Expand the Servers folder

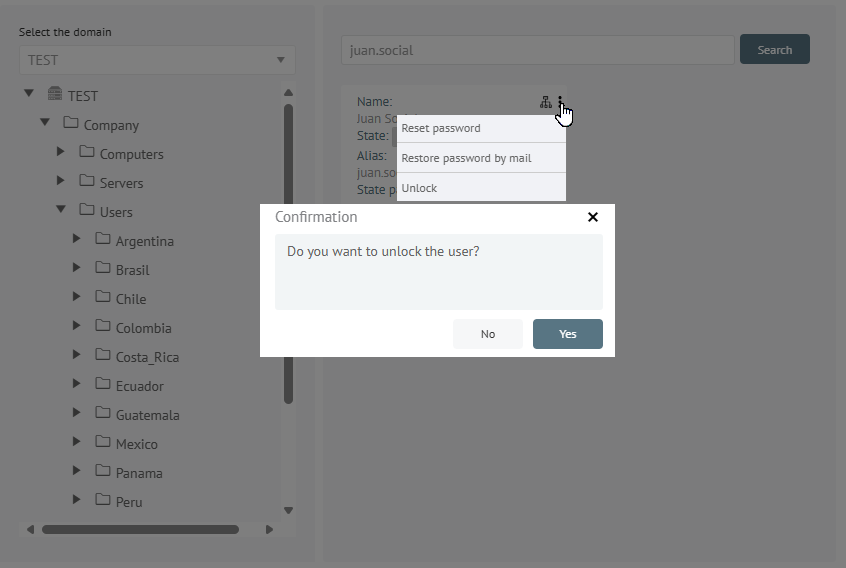point(60,181)
